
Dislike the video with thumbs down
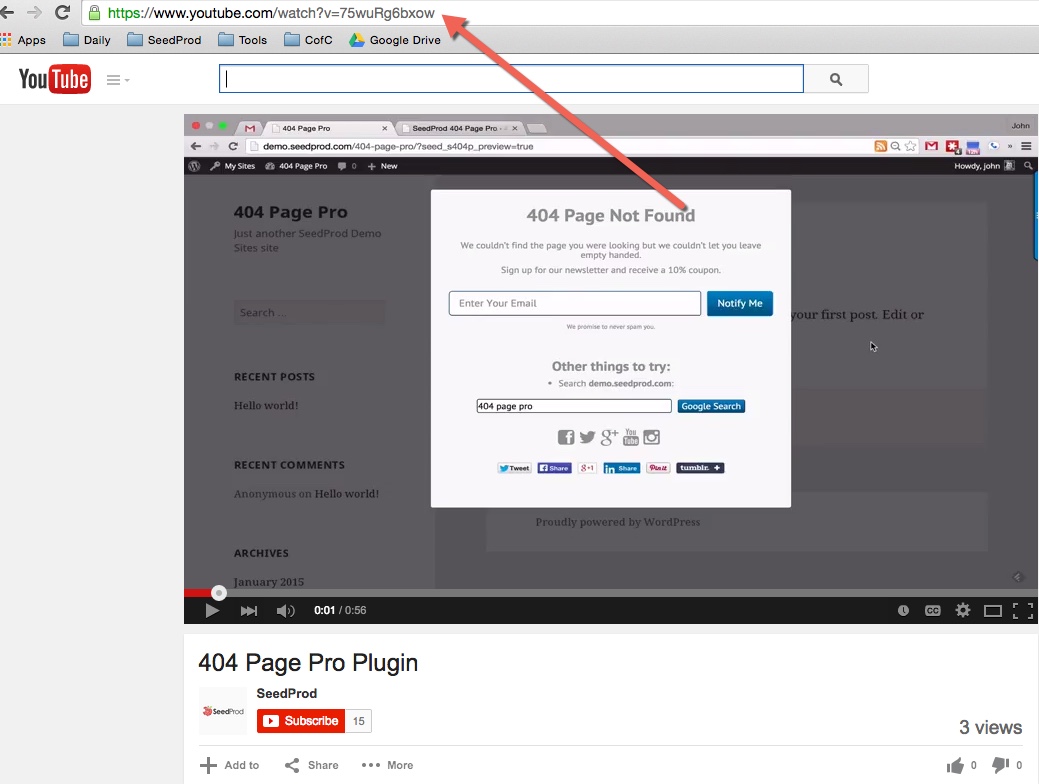1000,765
